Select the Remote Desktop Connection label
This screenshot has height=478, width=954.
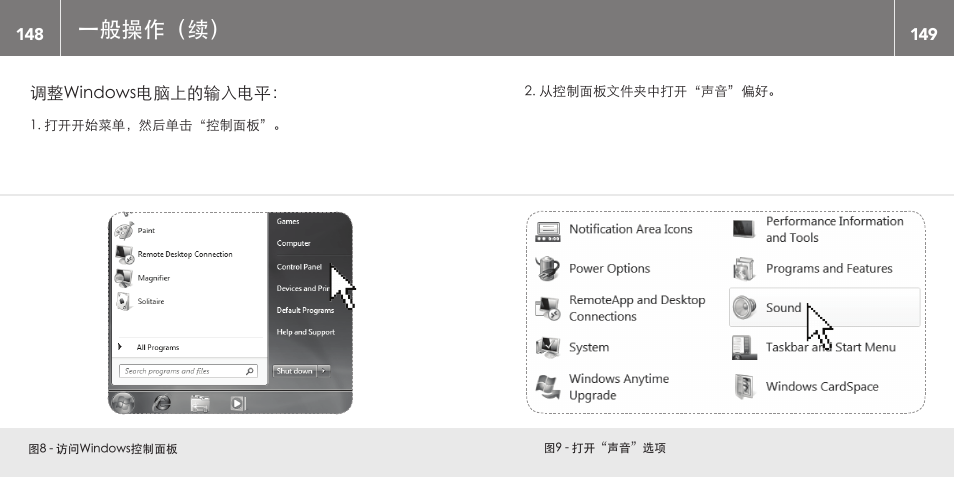(185, 254)
